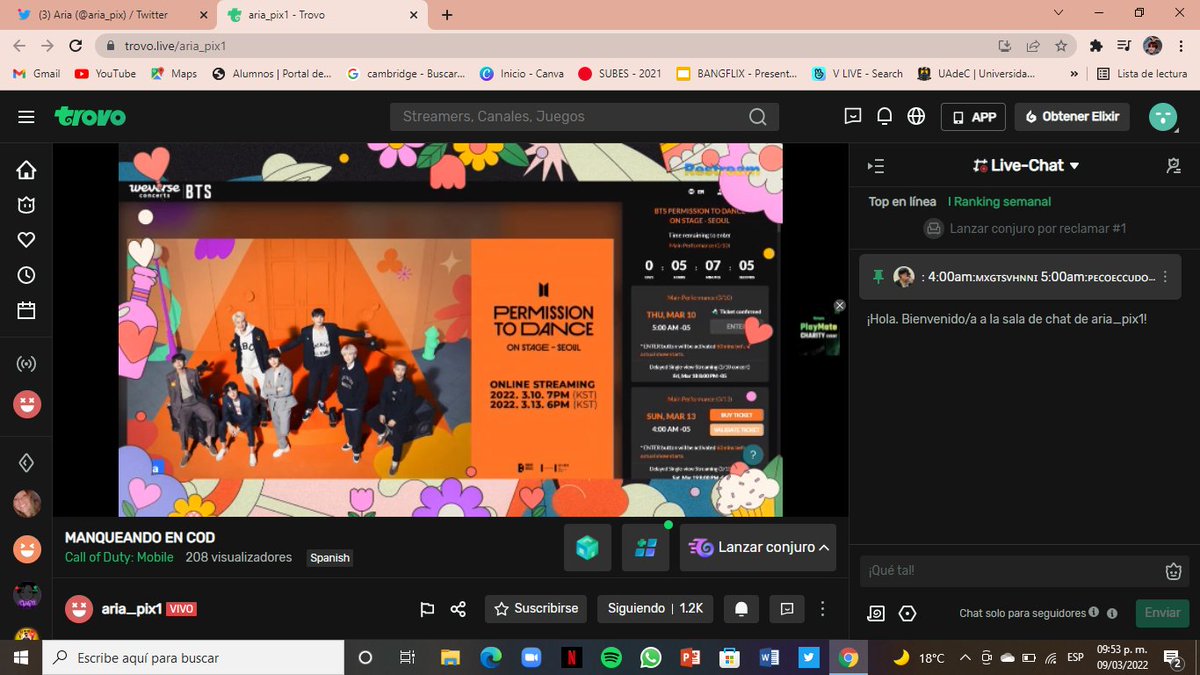Toggle the Siguiendo 1.2K follow button
The width and height of the screenshot is (1200, 675).
[655, 608]
